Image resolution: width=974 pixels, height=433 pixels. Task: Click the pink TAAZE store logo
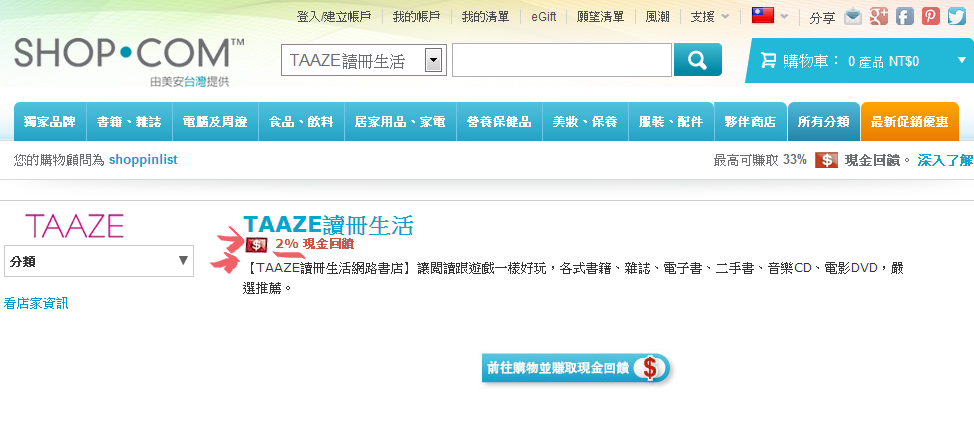tap(75, 226)
